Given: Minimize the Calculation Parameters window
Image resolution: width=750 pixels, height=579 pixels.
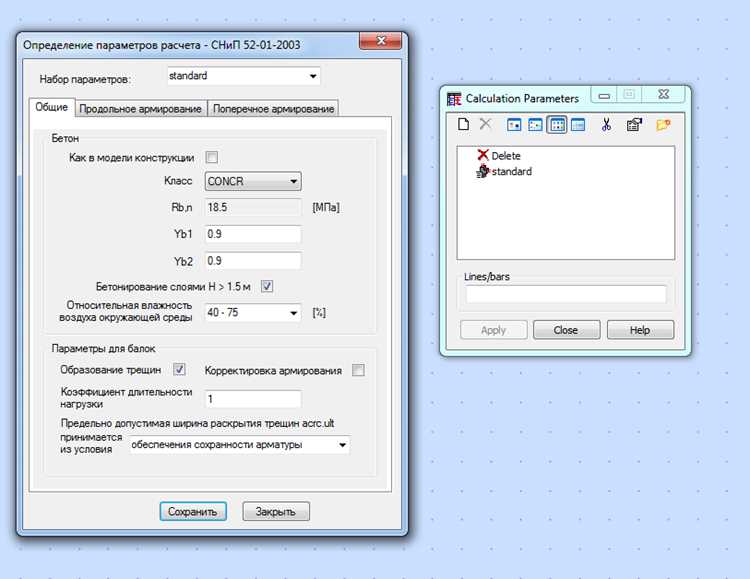Looking at the screenshot, I should pyautogui.click(x=604, y=95).
